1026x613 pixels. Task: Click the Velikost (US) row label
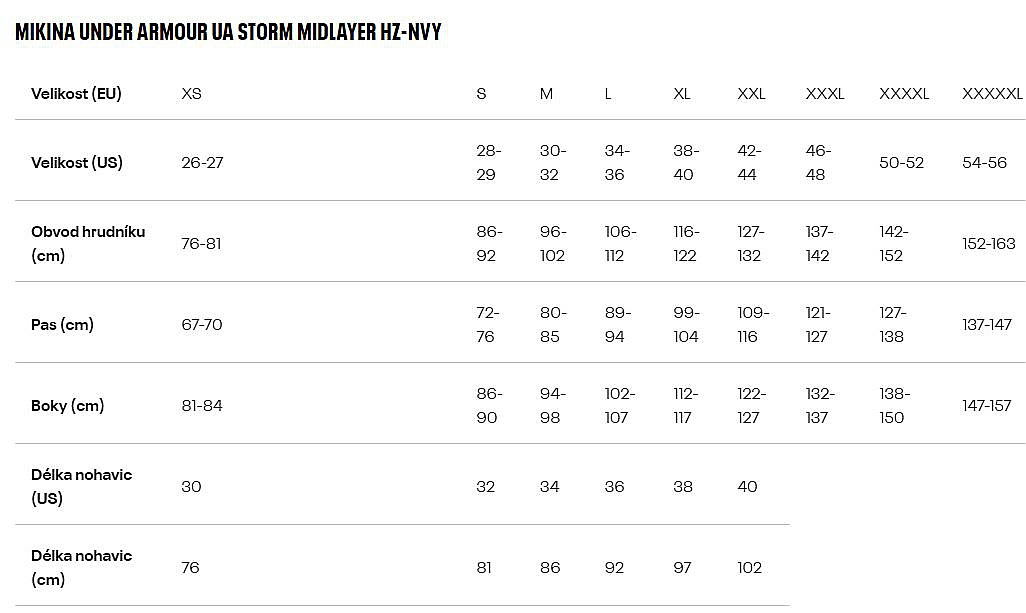coord(77,163)
